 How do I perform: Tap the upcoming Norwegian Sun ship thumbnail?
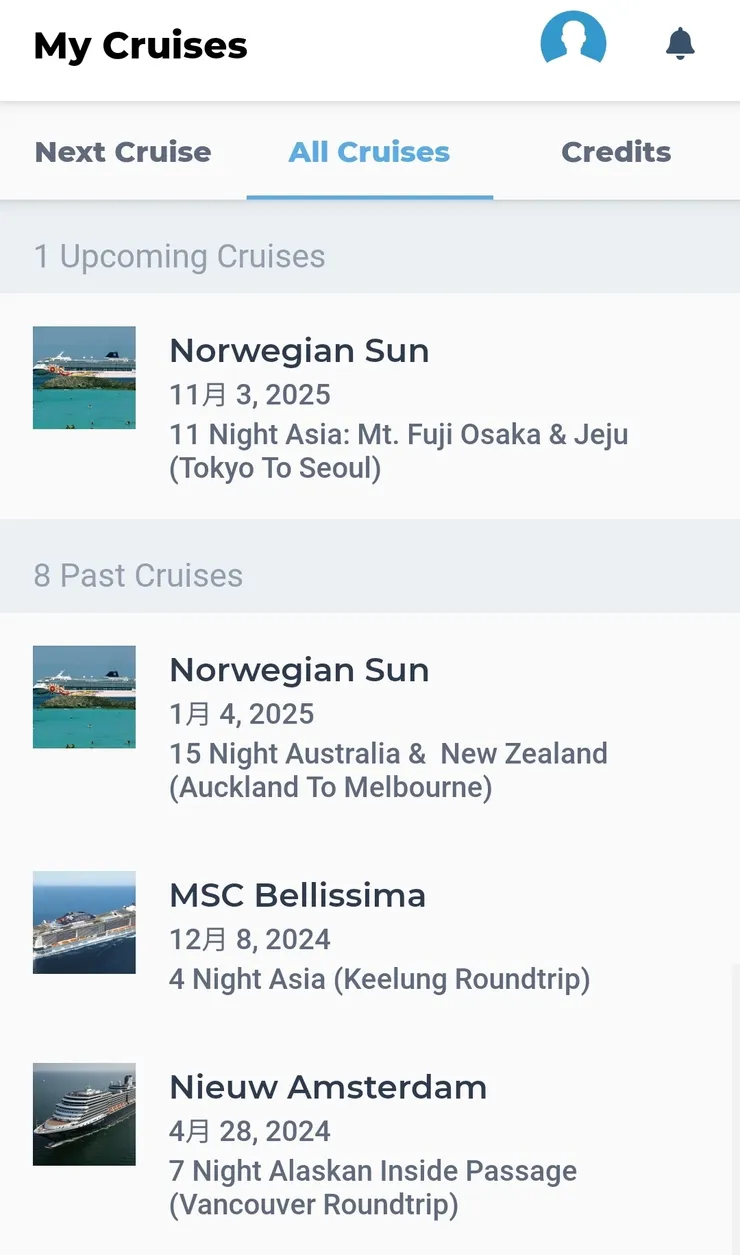click(84, 378)
